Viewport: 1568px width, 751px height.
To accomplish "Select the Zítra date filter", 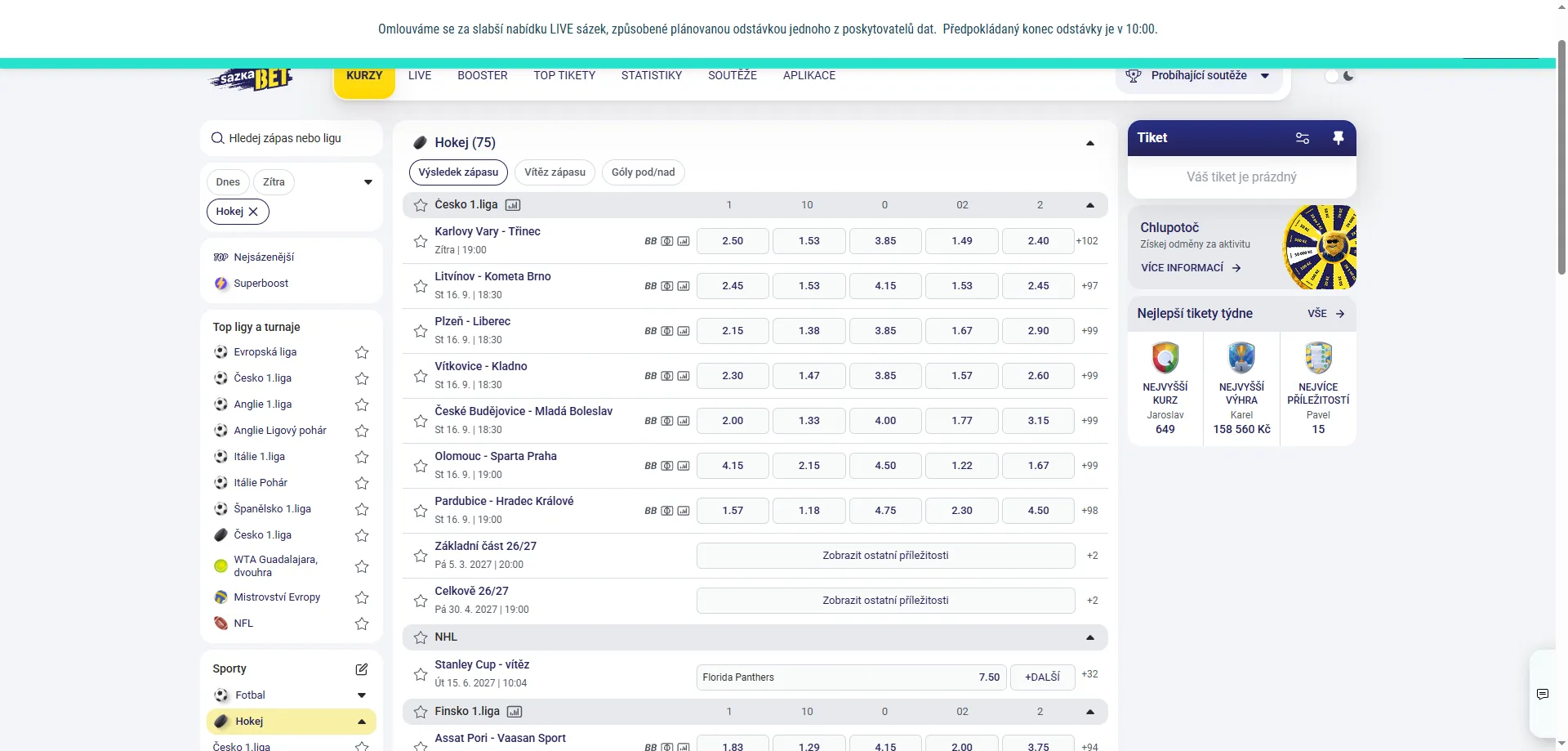I will coord(274,182).
